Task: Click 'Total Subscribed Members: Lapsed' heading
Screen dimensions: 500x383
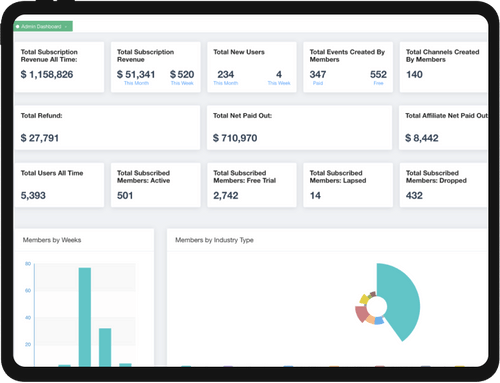Action: pos(338,177)
